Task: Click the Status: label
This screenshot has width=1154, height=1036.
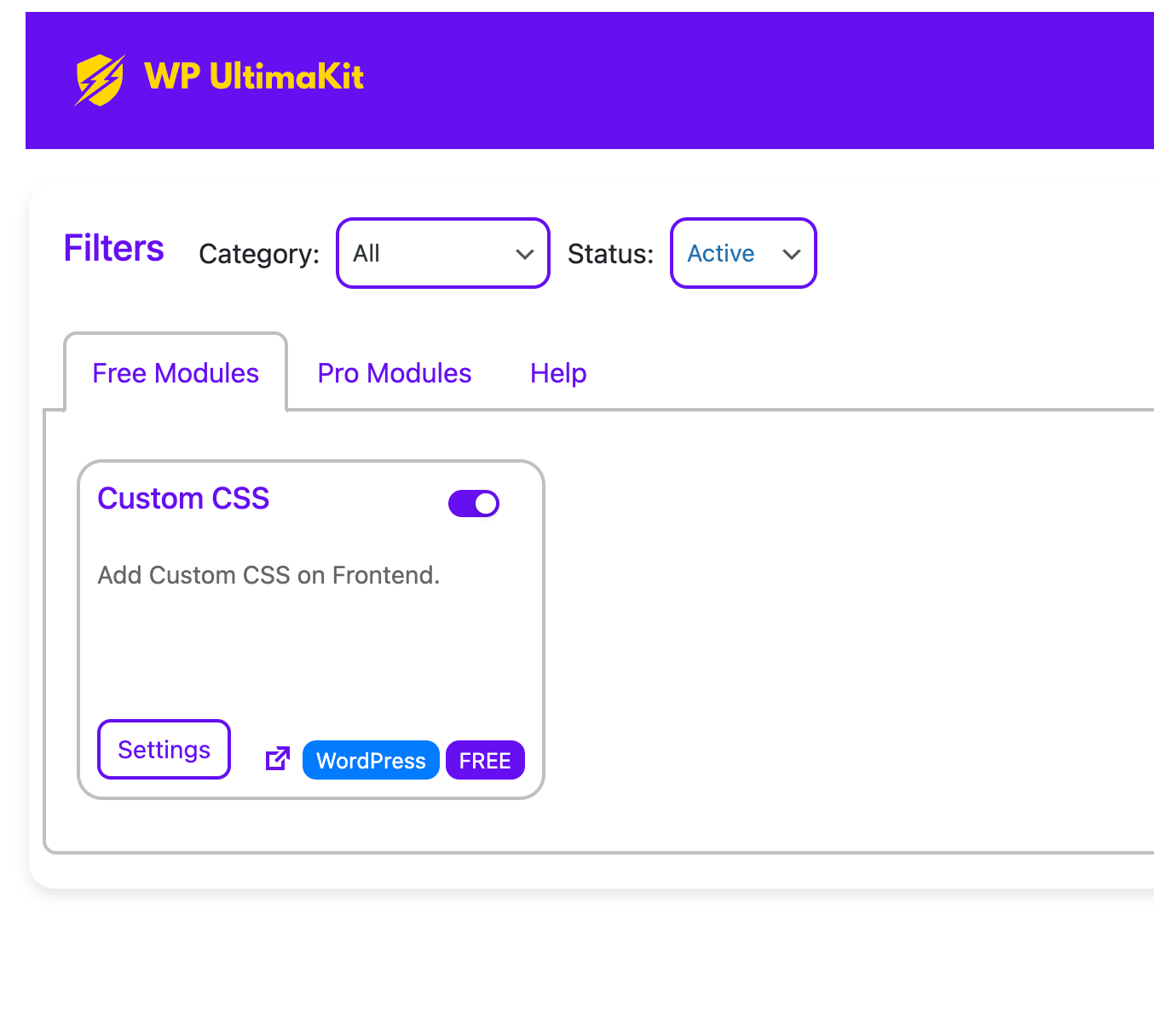Action: coord(610,254)
